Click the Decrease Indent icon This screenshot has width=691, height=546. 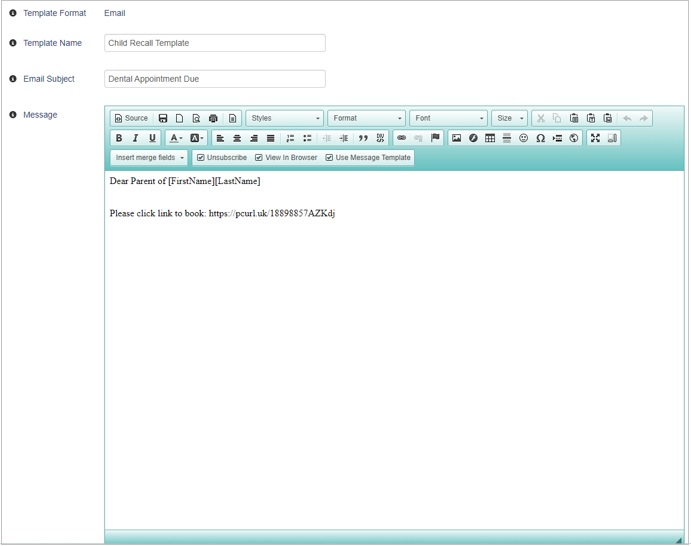coord(327,138)
